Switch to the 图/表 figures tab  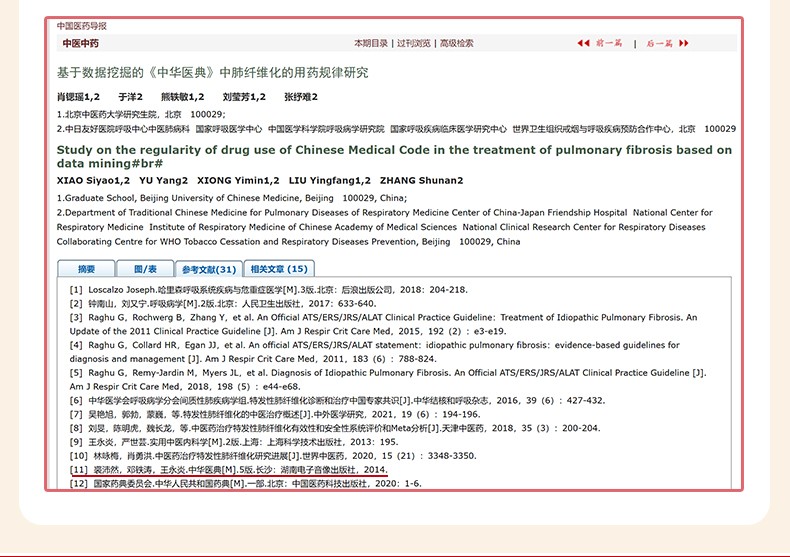tap(145, 269)
